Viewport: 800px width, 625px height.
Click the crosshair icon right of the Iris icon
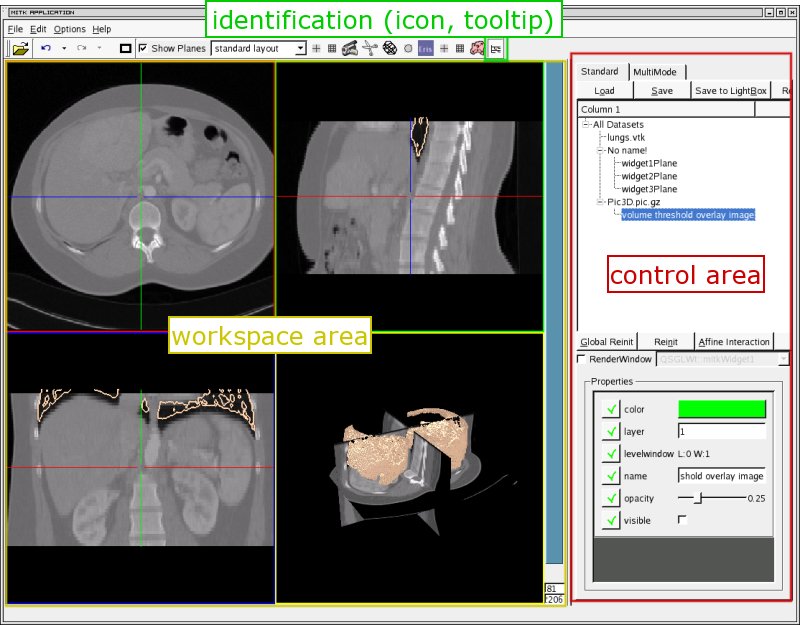[444, 48]
